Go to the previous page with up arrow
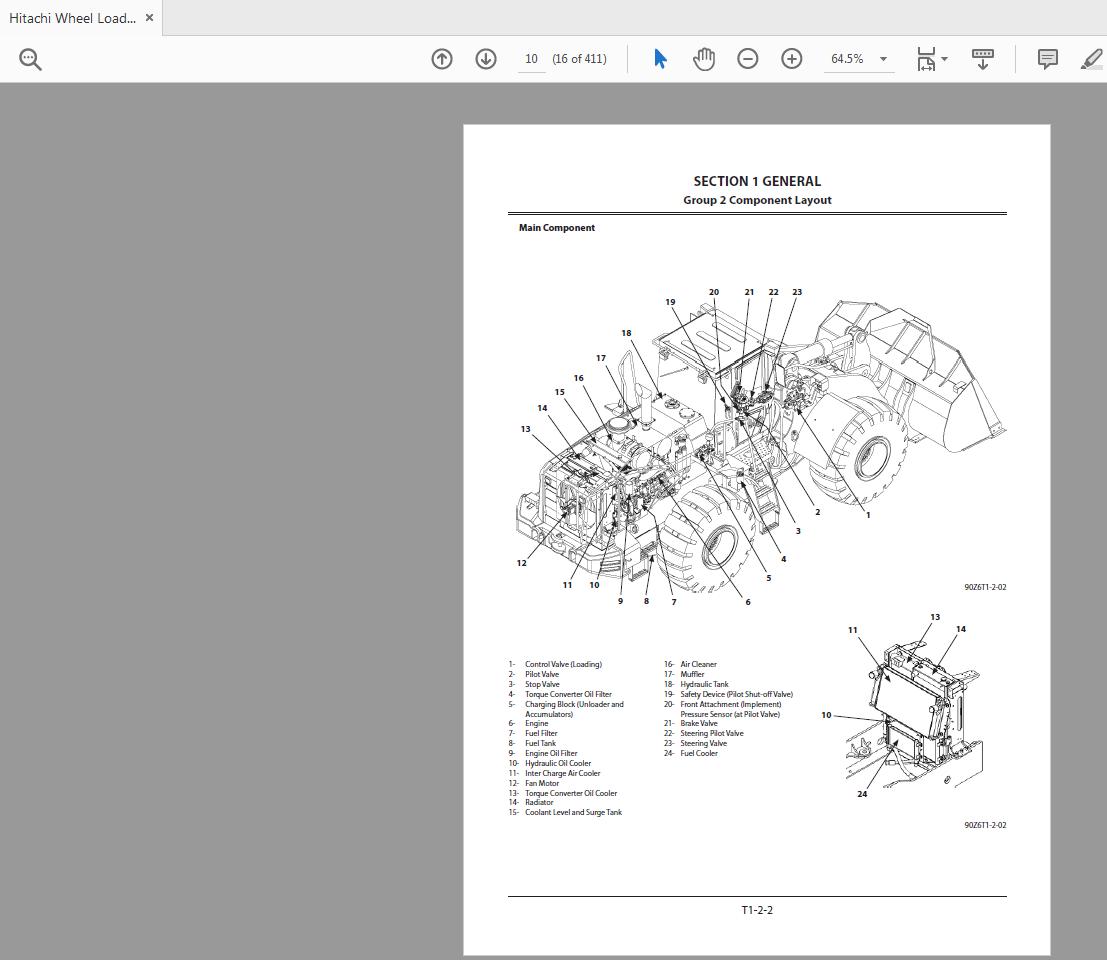Screen dimensions: 1107x960 pyautogui.click(x=441, y=59)
